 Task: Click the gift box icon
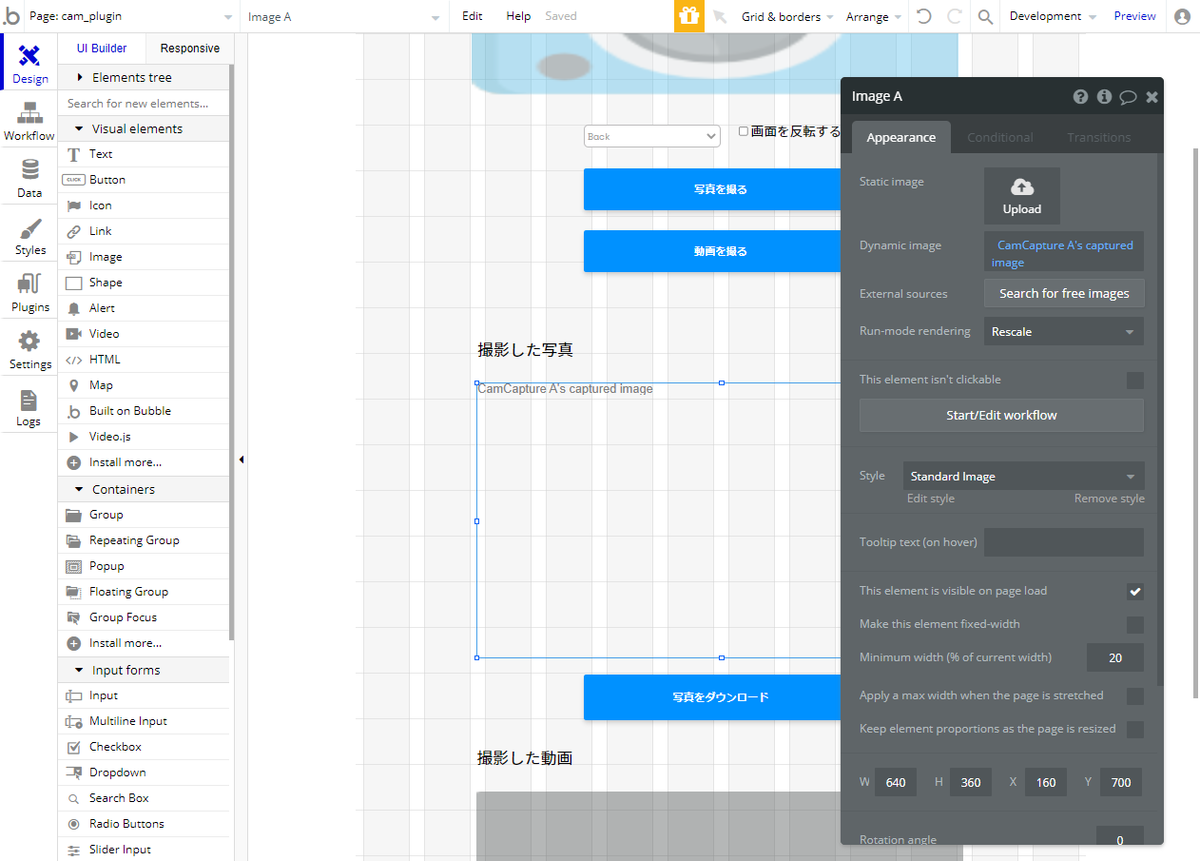point(689,16)
